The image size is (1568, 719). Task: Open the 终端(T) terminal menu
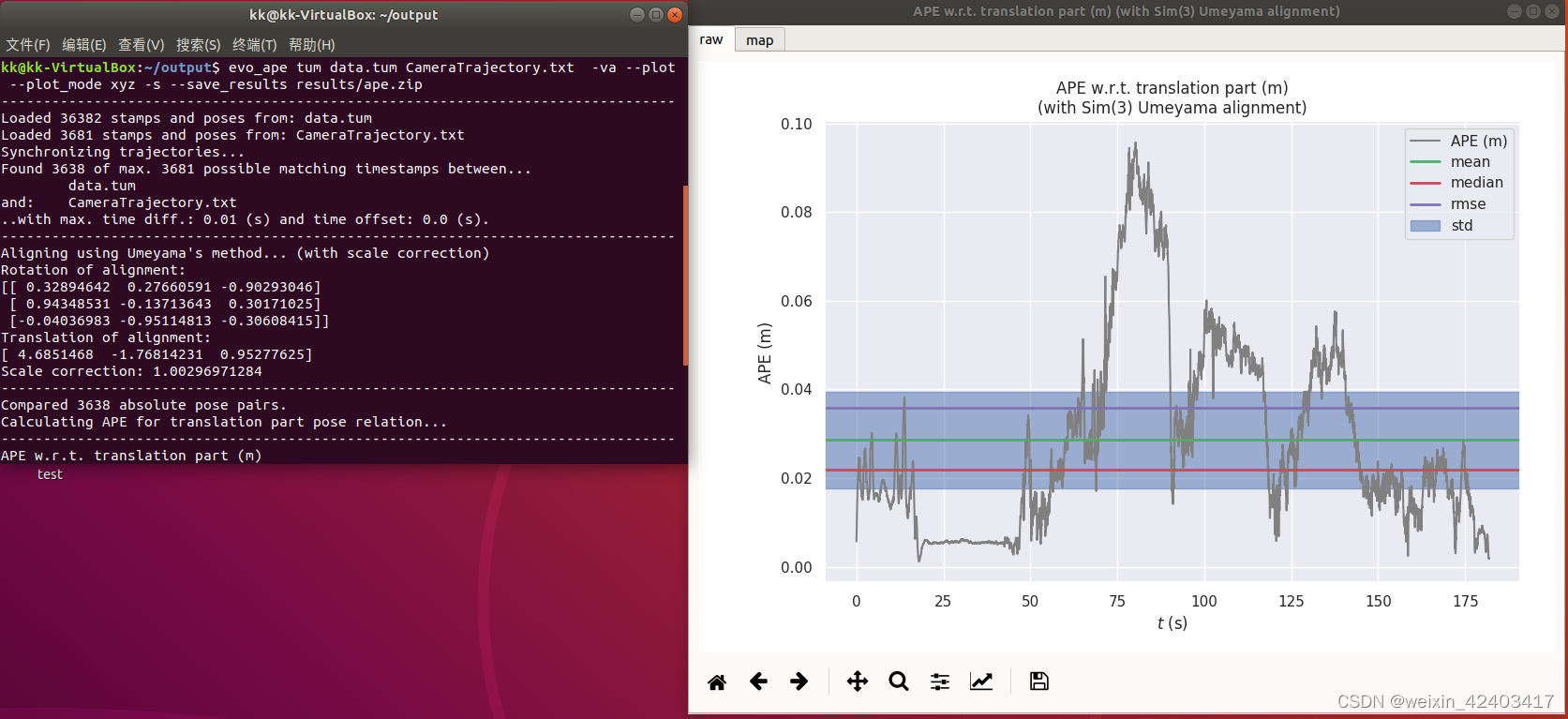(255, 45)
